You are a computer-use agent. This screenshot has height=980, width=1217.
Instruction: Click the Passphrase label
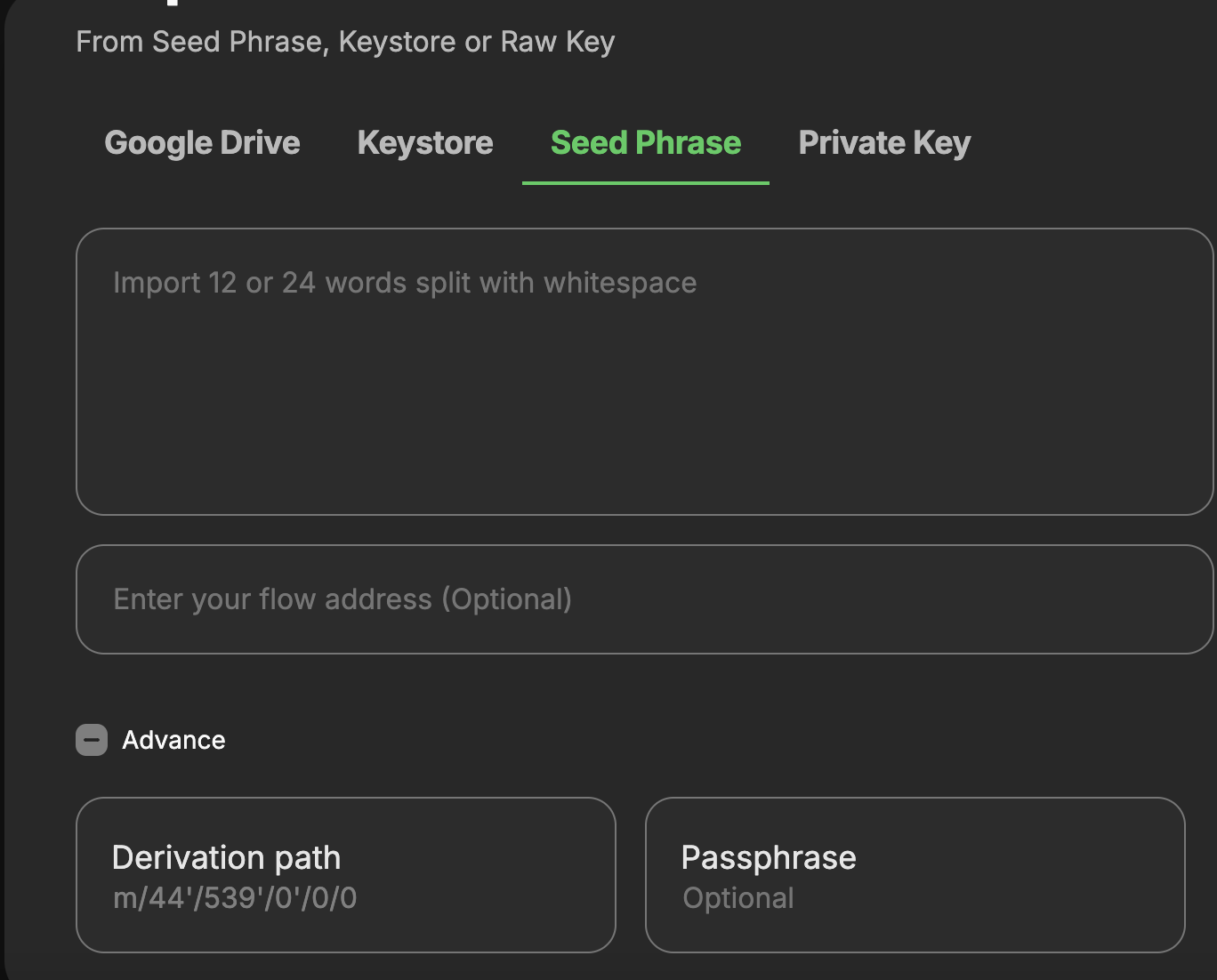point(769,858)
